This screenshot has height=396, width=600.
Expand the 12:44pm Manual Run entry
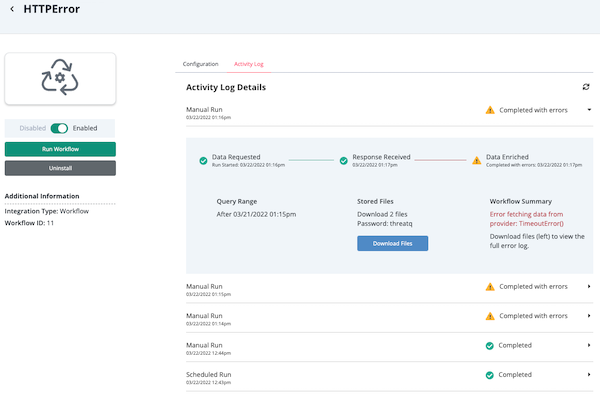click(x=589, y=345)
